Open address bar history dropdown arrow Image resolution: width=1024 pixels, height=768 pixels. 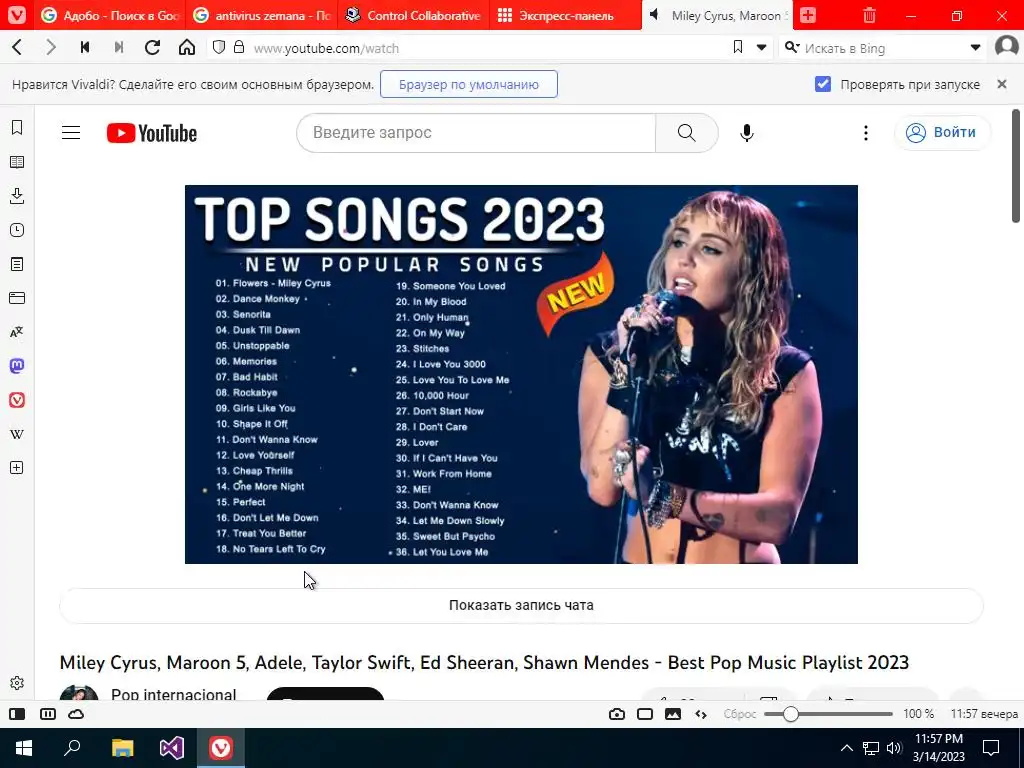(761, 47)
